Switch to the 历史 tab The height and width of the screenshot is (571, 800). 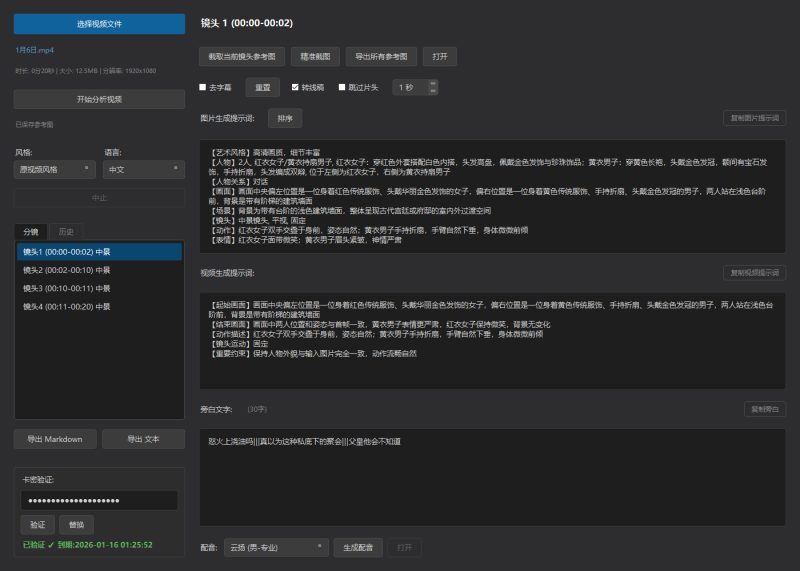66,232
